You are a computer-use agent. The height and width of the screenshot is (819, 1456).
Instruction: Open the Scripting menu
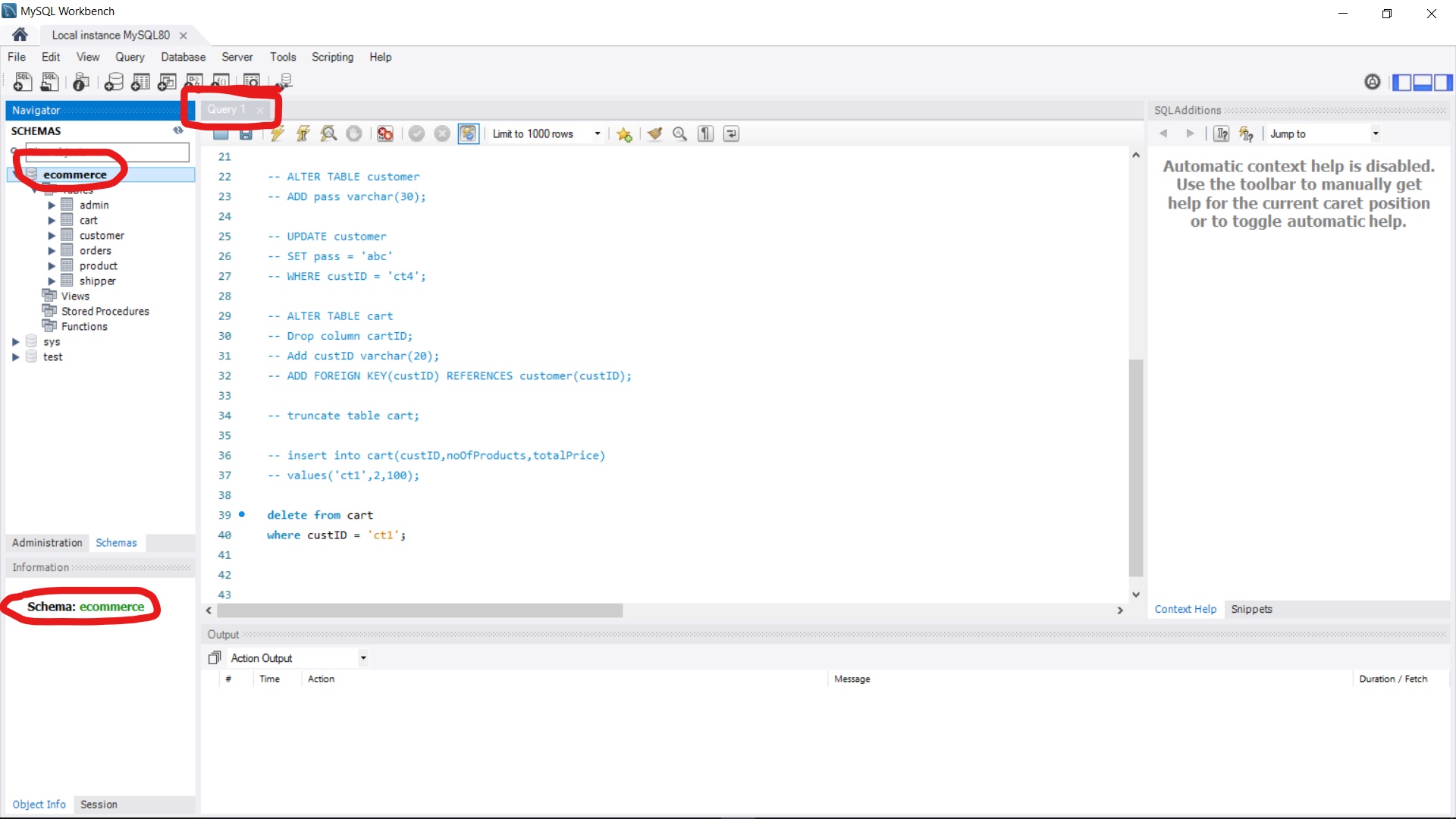click(x=332, y=57)
